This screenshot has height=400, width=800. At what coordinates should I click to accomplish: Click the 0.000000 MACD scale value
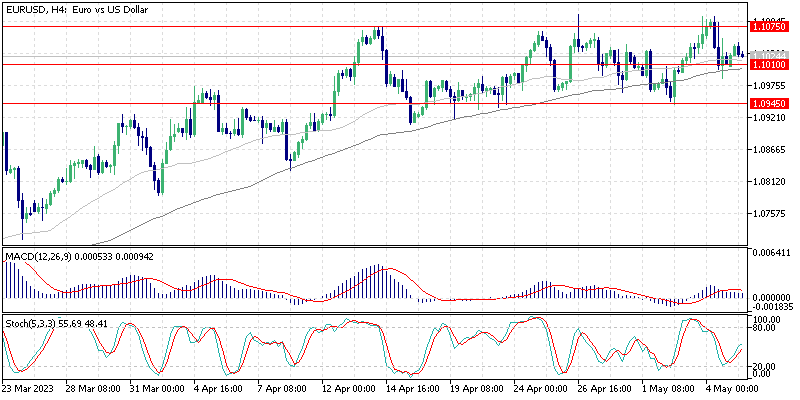(x=771, y=297)
